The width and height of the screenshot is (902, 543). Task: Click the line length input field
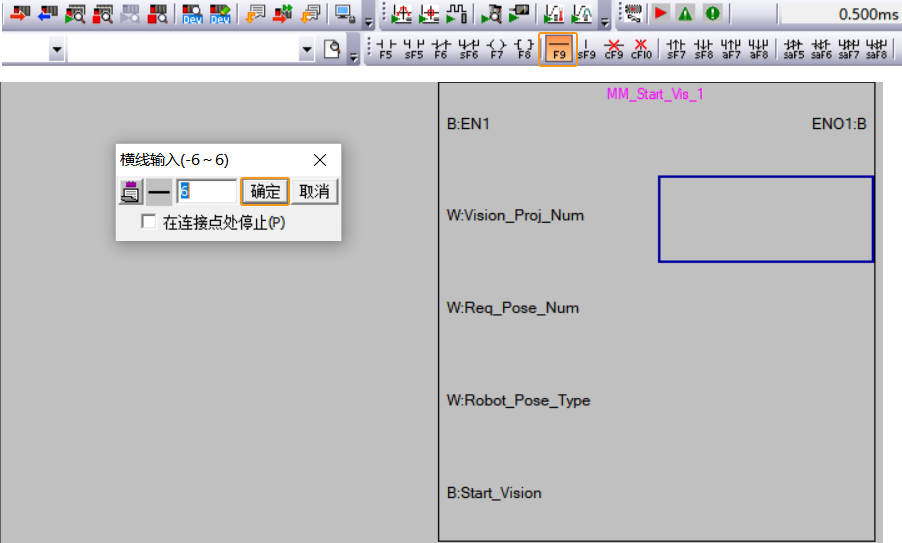pyautogui.click(x=207, y=191)
